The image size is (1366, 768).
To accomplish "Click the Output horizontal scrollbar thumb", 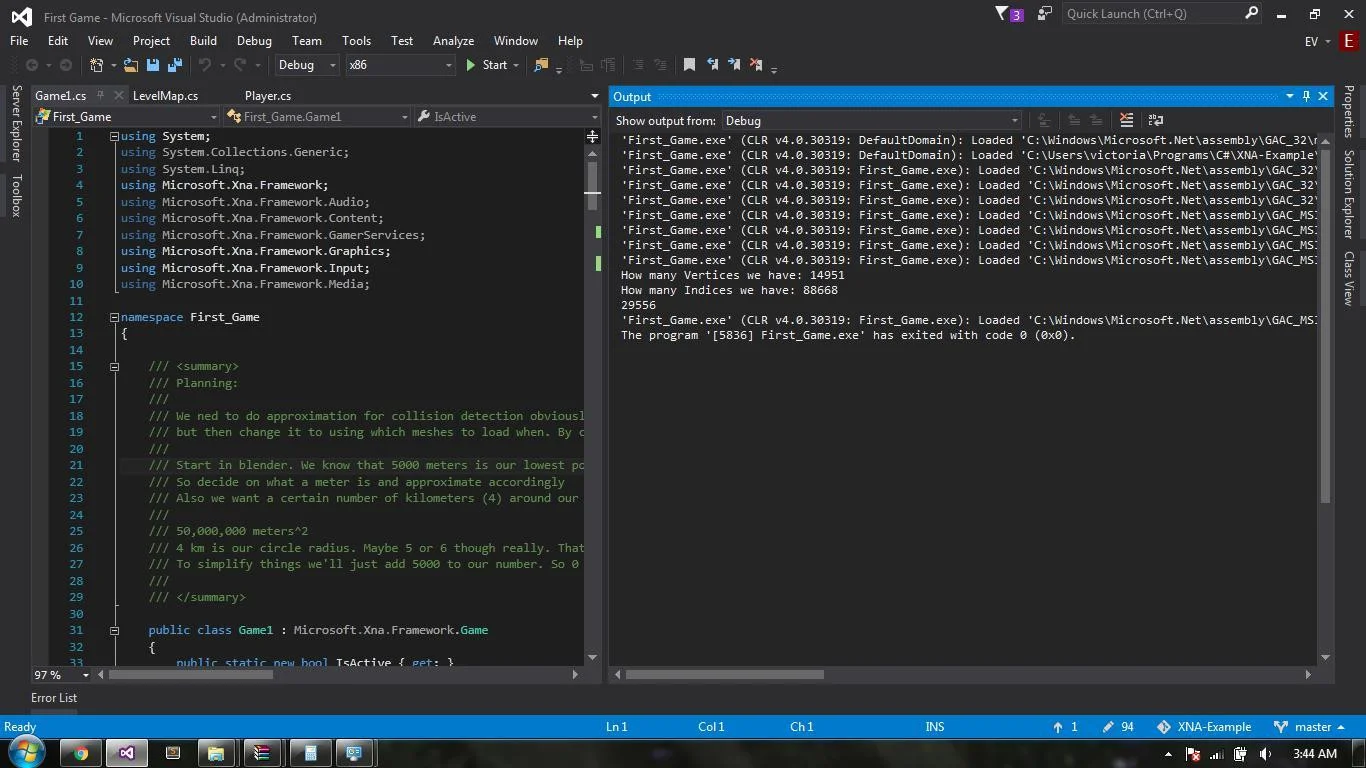I will [x=724, y=675].
